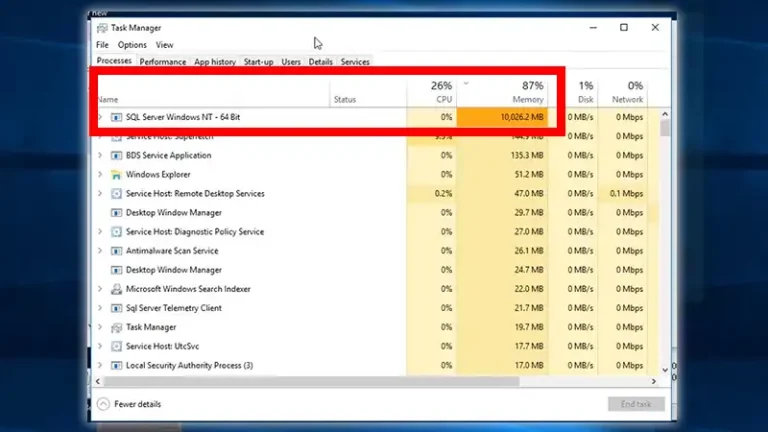This screenshot has width=768, height=432.
Task: Click the End task button
Action: [x=636, y=404]
